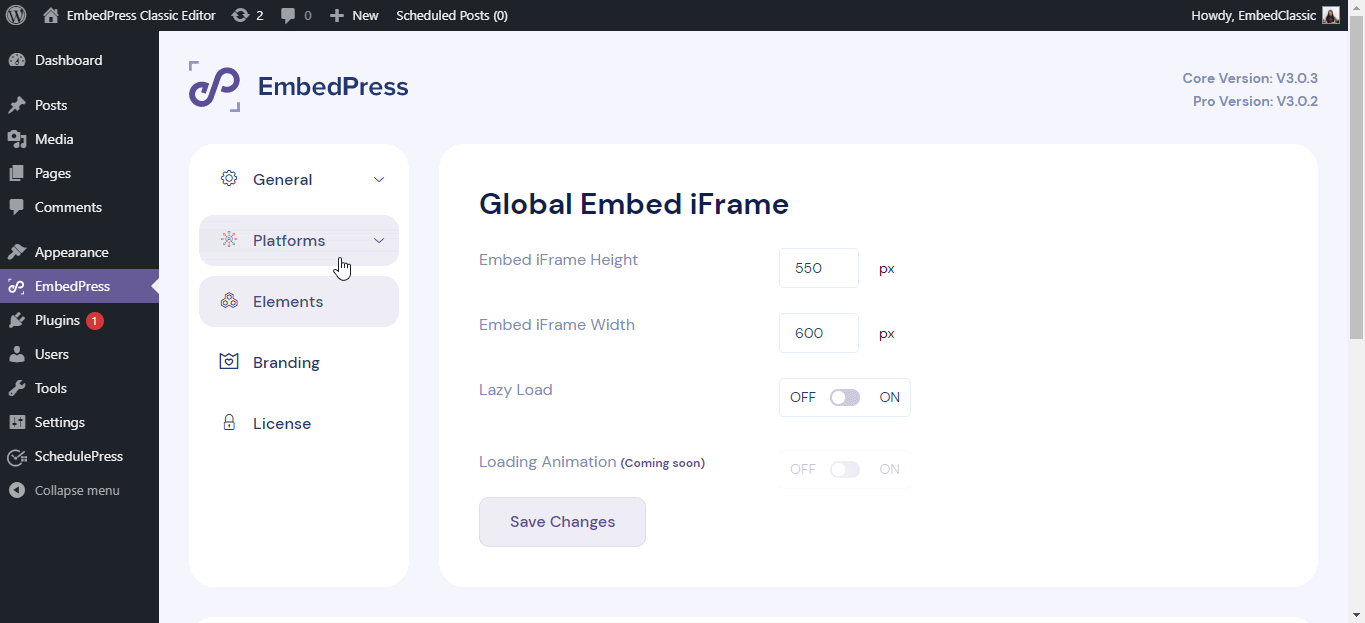Click the Pages icon in sidebar

click(17, 173)
